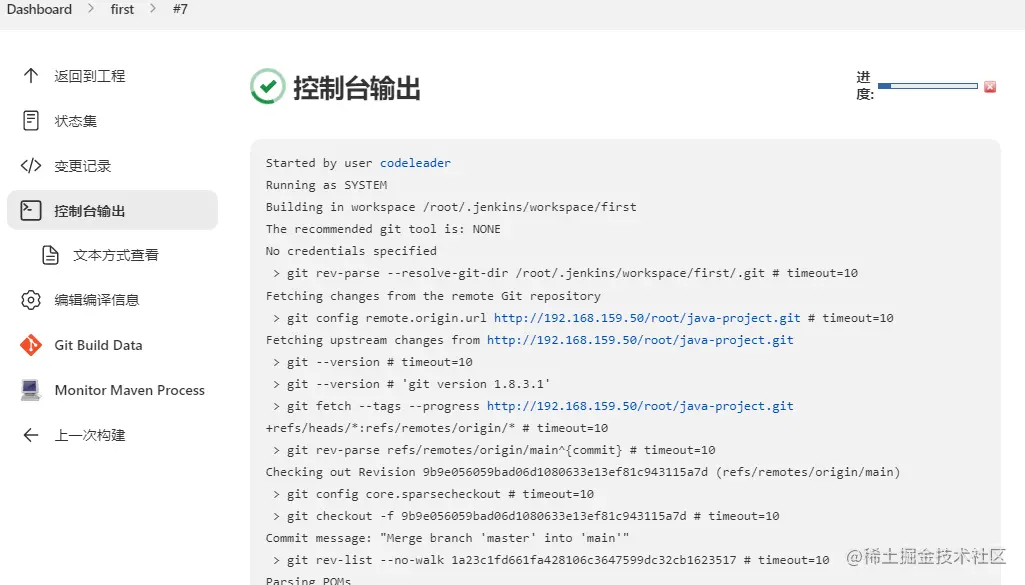
Task: Click the 进度 progress label
Action: tap(865, 86)
